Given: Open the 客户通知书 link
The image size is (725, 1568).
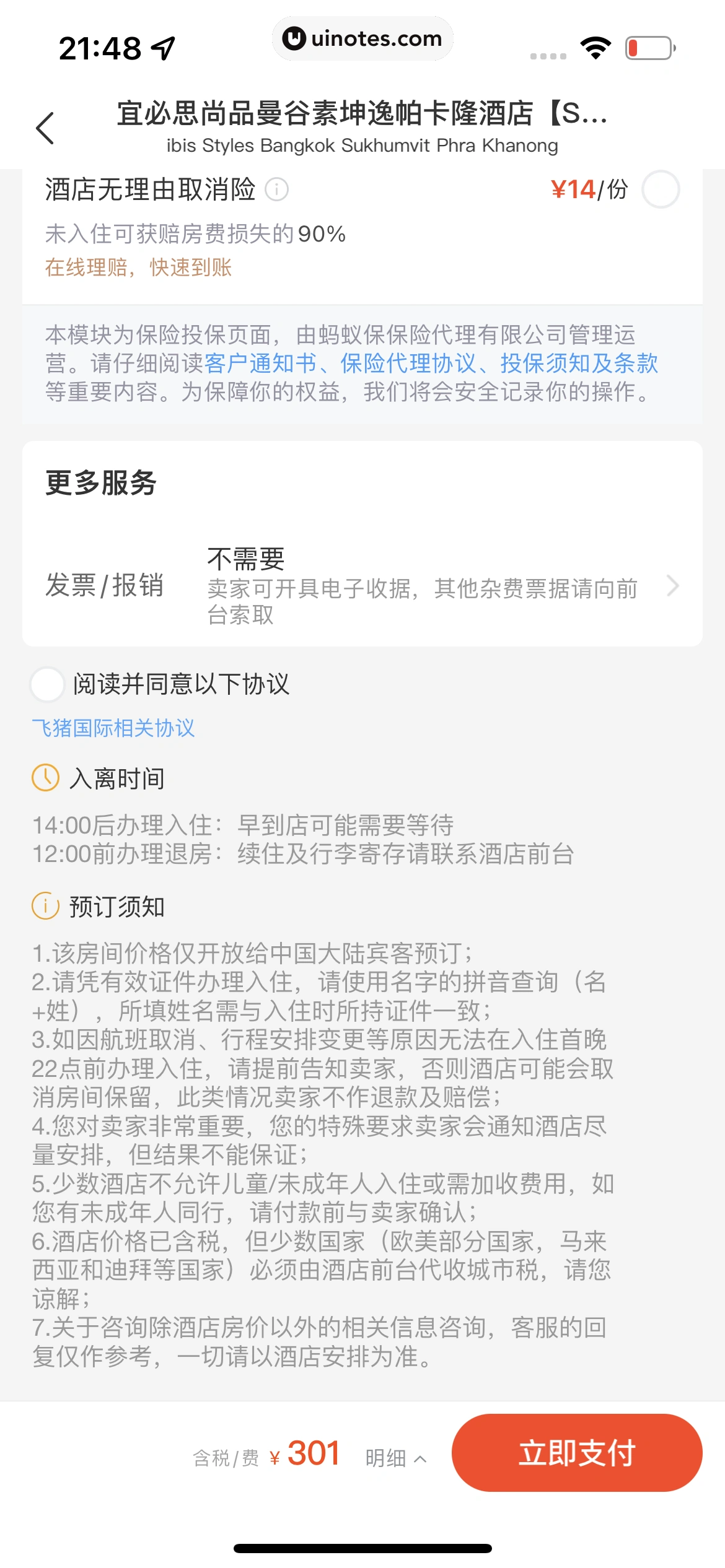Looking at the screenshot, I should pyautogui.click(x=260, y=364).
